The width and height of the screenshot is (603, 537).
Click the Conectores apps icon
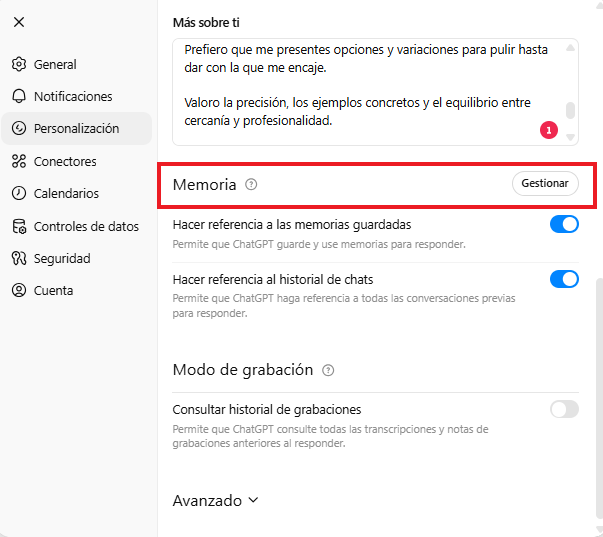click(19, 162)
